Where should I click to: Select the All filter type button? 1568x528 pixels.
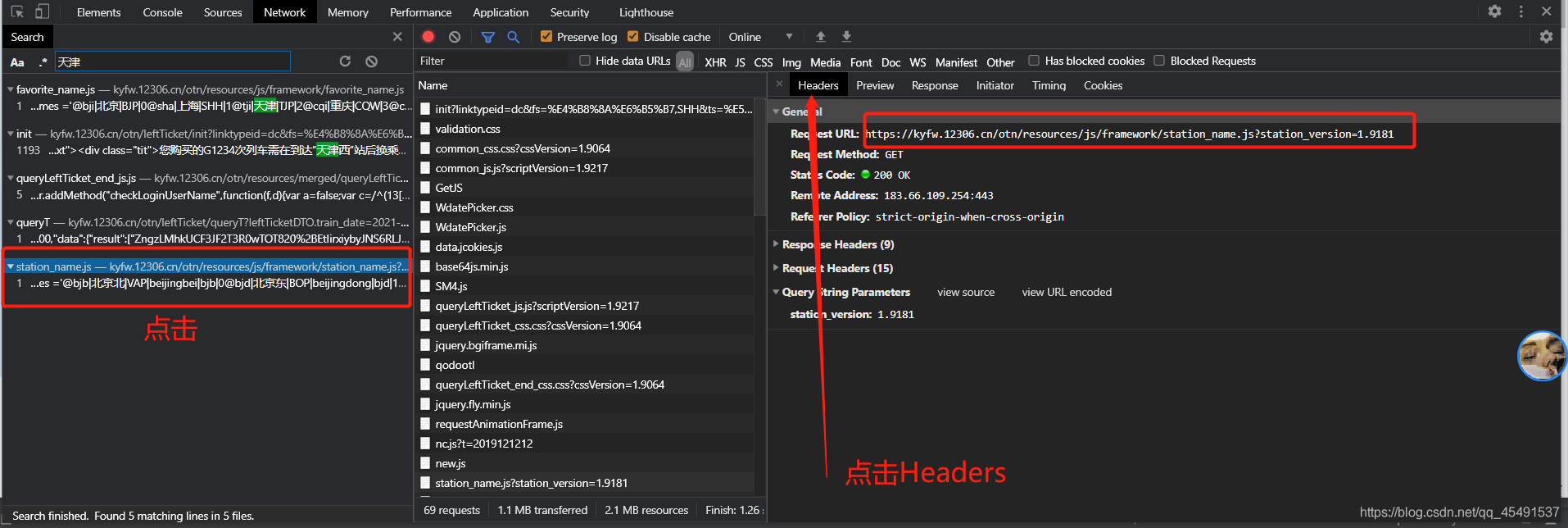685,62
